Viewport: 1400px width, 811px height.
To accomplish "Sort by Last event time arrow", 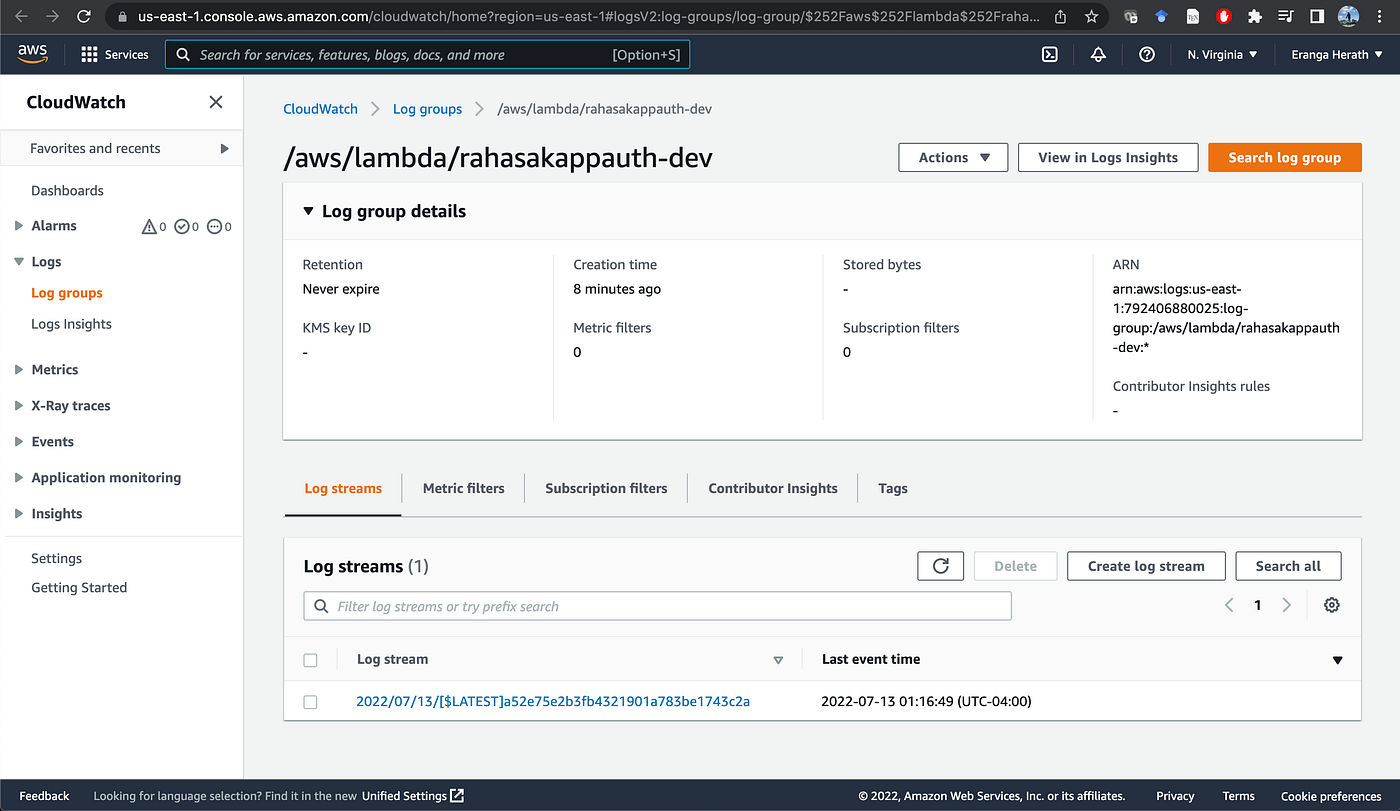I will pyautogui.click(x=1337, y=660).
